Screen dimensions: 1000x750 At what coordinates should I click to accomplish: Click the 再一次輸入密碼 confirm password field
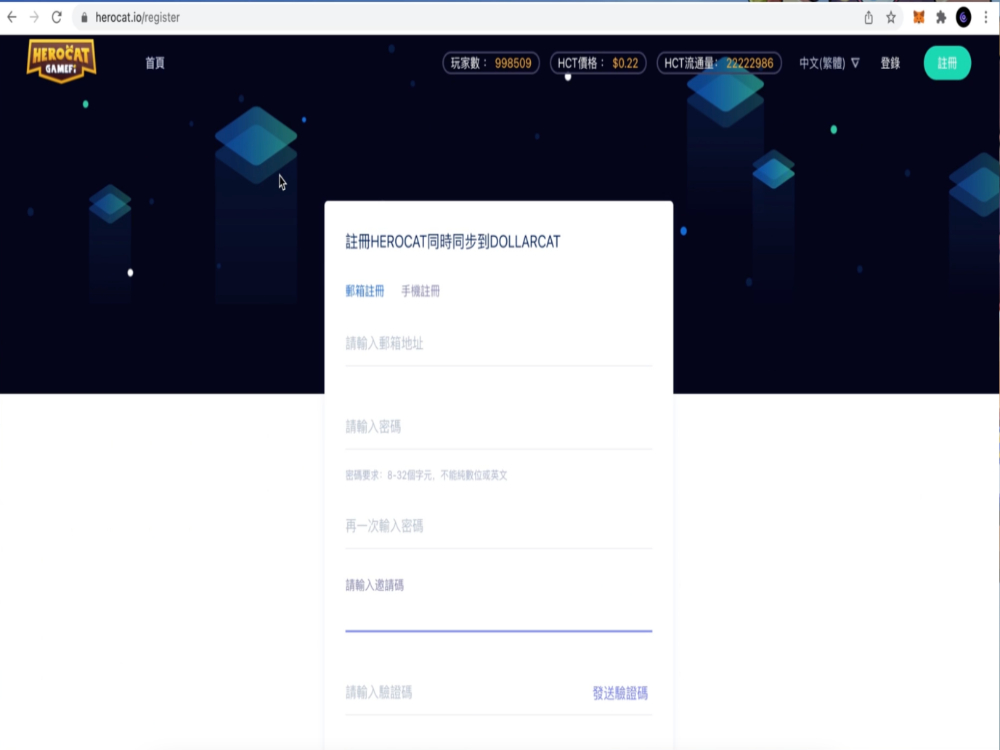(x=499, y=527)
